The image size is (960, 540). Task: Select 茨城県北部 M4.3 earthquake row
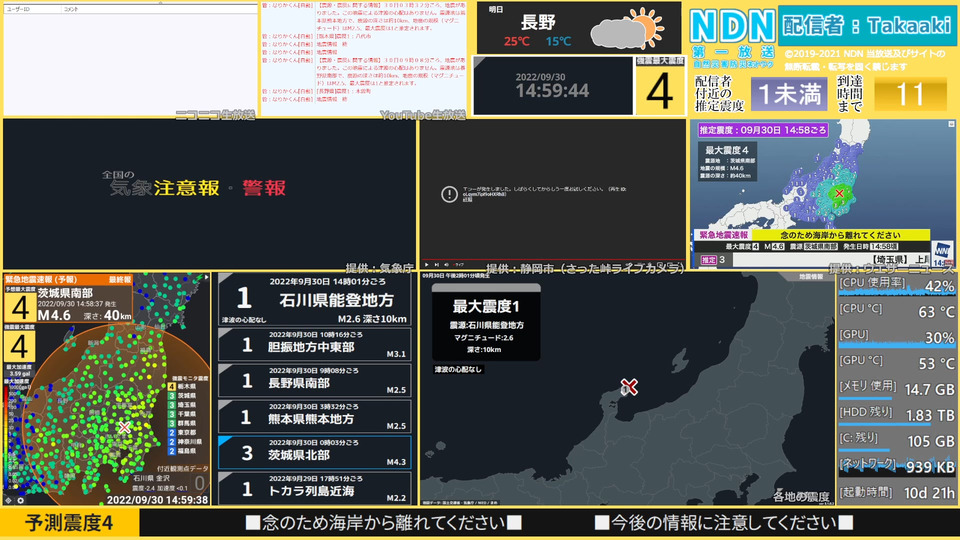click(315, 452)
